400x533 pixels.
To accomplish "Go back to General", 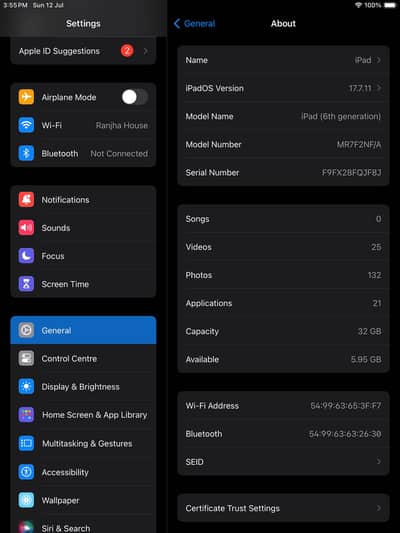I will coord(194,23).
